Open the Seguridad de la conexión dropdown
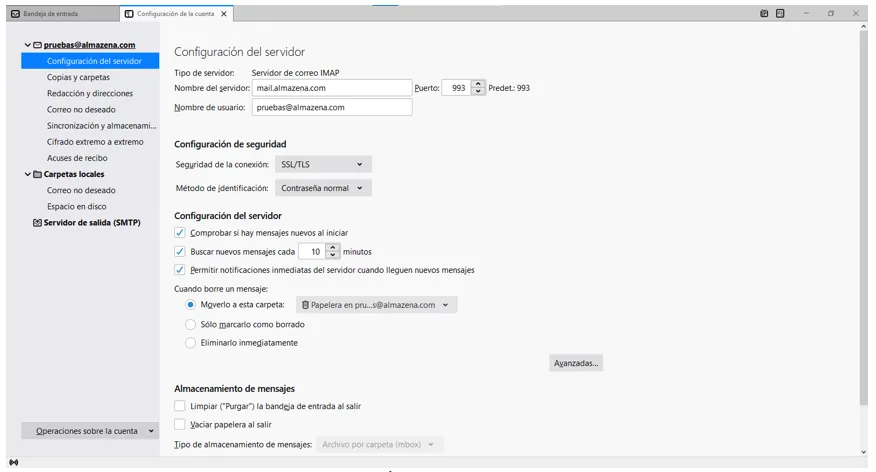This screenshot has width=876, height=472. (x=323, y=164)
